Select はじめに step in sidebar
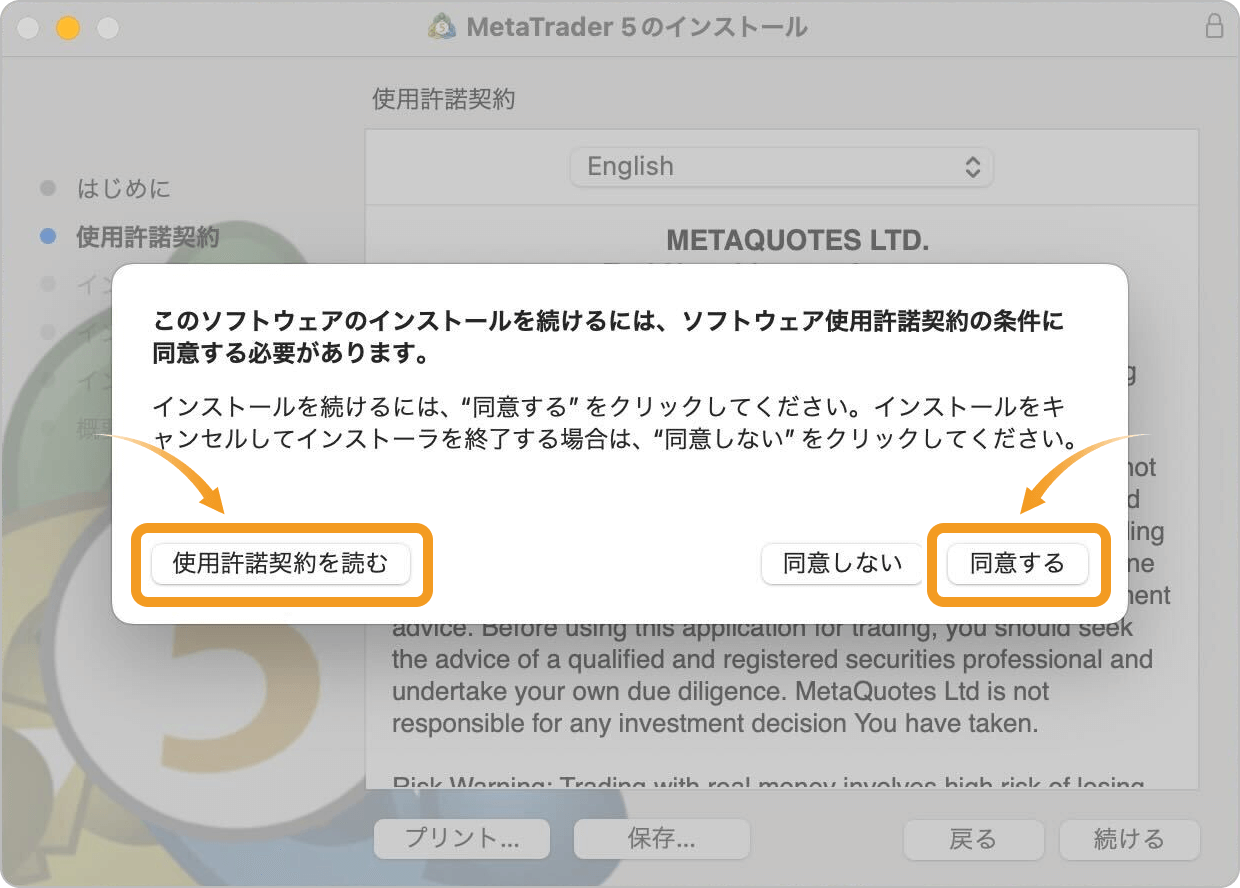This screenshot has height=888, width=1240. coord(124,188)
